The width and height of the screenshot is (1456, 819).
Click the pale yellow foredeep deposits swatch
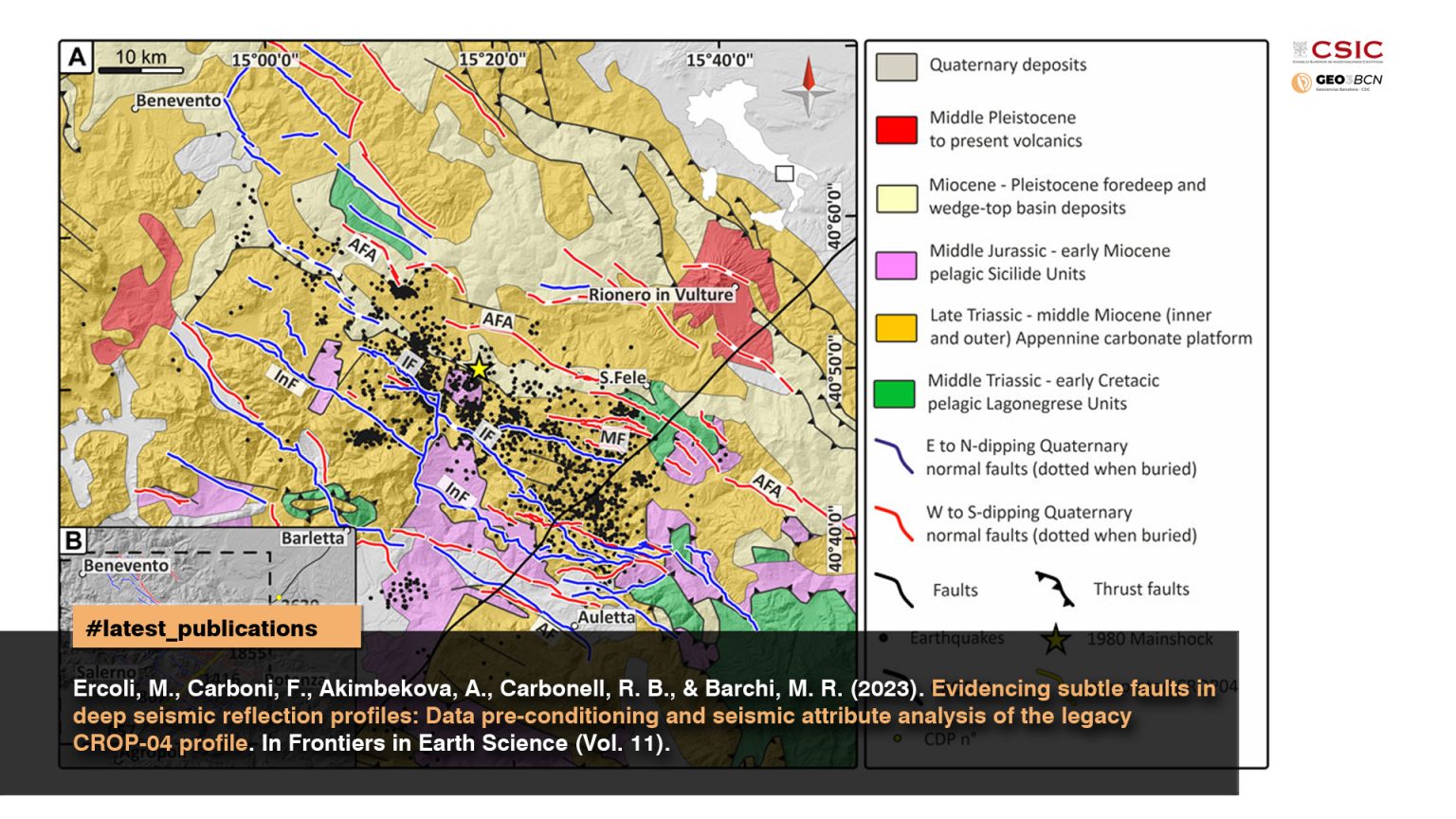click(x=896, y=198)
